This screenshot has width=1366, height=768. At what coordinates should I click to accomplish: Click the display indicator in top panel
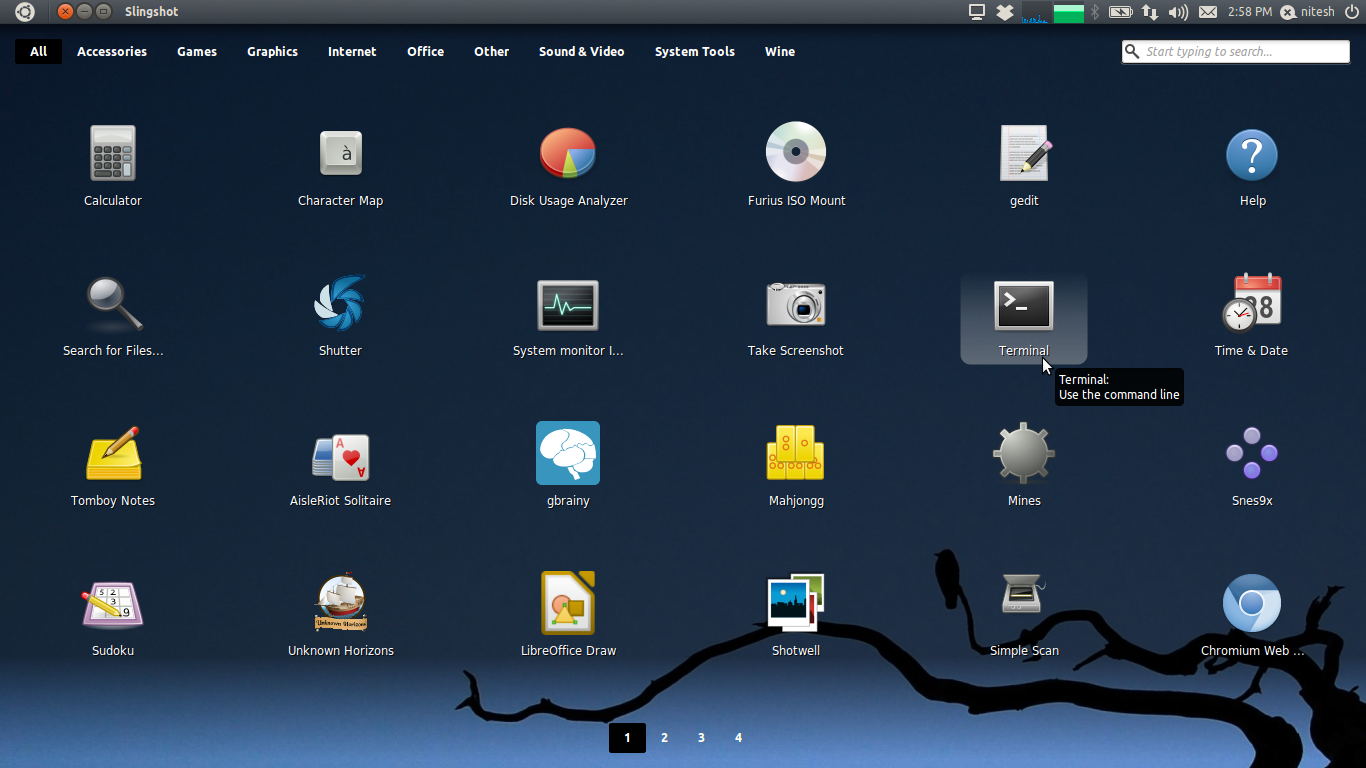[x=977, y=12]
